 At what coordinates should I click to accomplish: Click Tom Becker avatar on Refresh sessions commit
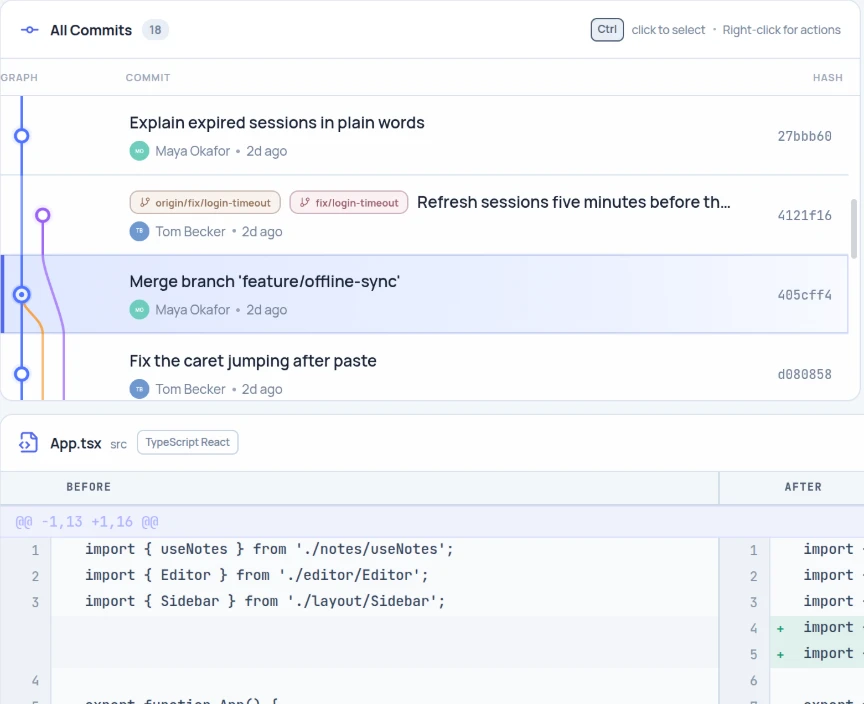(x=139, y=231)
